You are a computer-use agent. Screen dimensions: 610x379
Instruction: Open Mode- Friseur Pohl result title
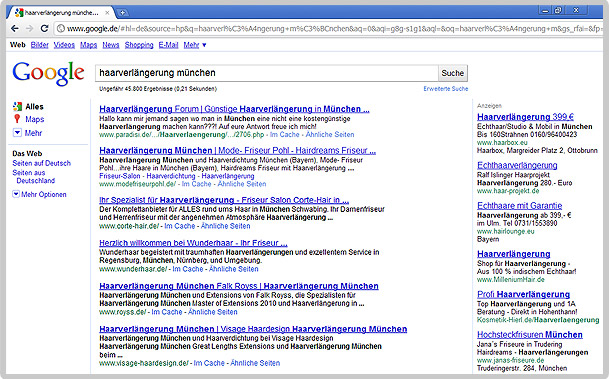coord(237,151)
